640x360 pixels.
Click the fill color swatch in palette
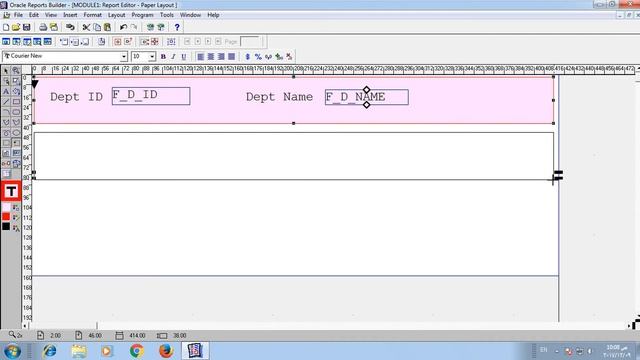coord(6,207)
